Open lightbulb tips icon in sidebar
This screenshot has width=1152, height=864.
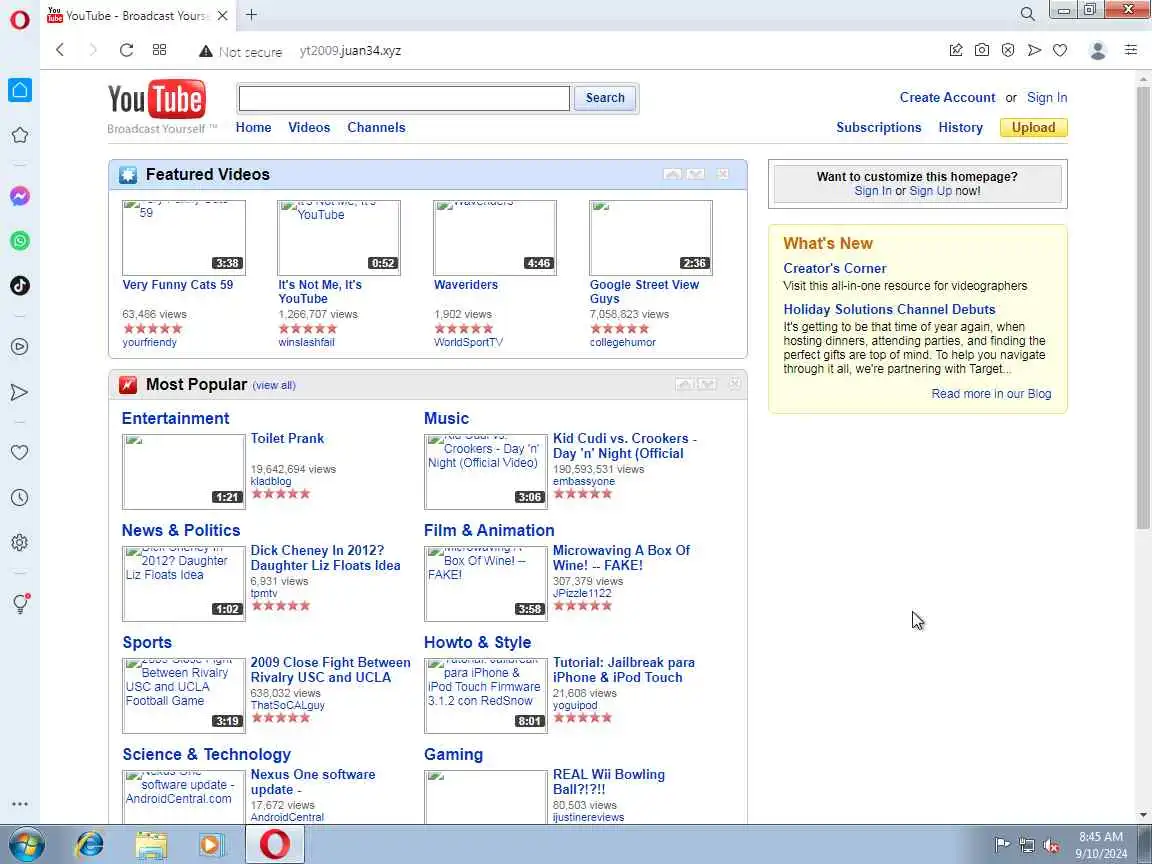point(21,603)
